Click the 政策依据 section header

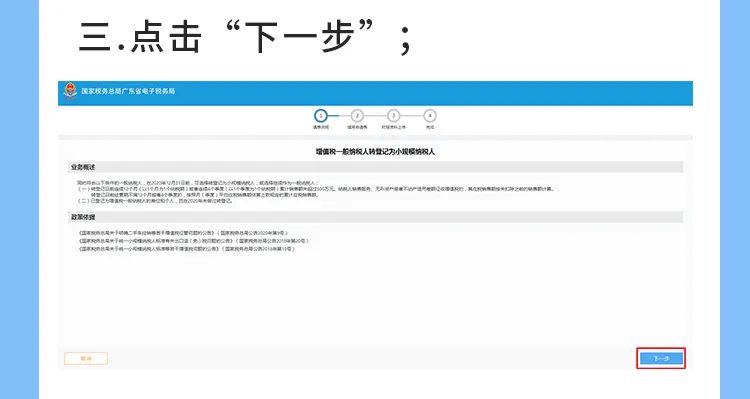tap(375, 217)
